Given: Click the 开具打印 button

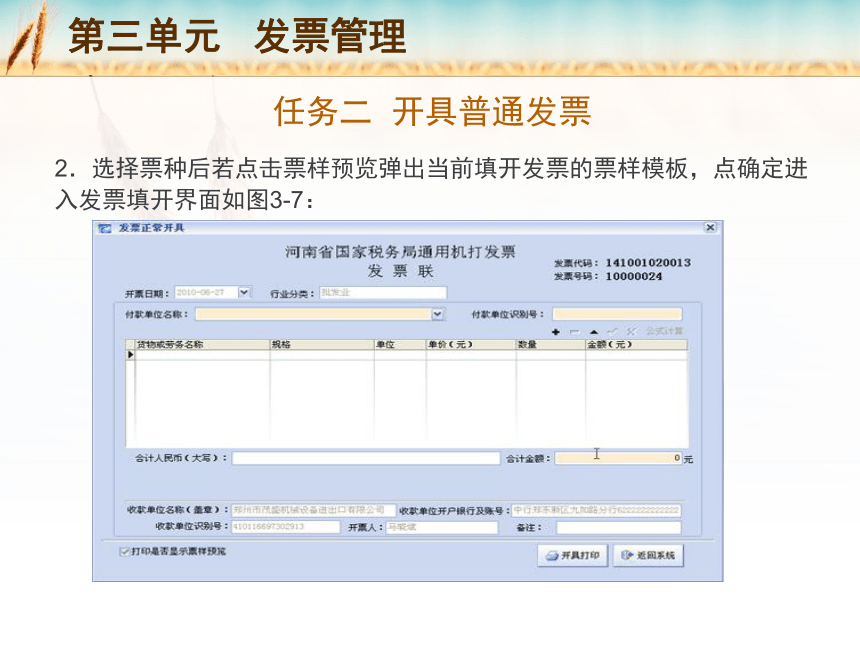Looking at the screenshot, I should pyautogui.click(x=573, y=556).
